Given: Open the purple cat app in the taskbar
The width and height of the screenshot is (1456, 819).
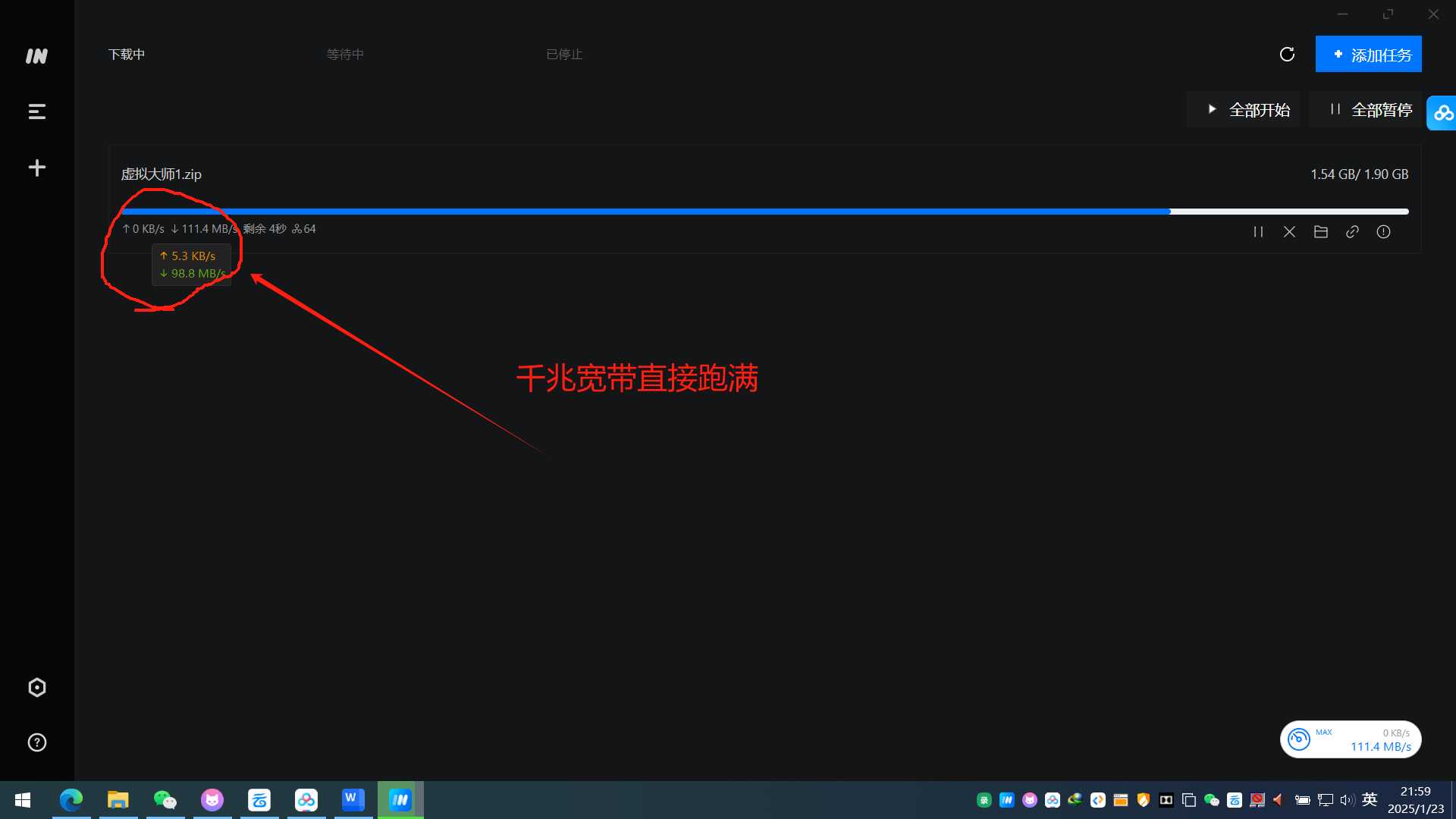Looking at the screenshot, I should coord(212,800).
